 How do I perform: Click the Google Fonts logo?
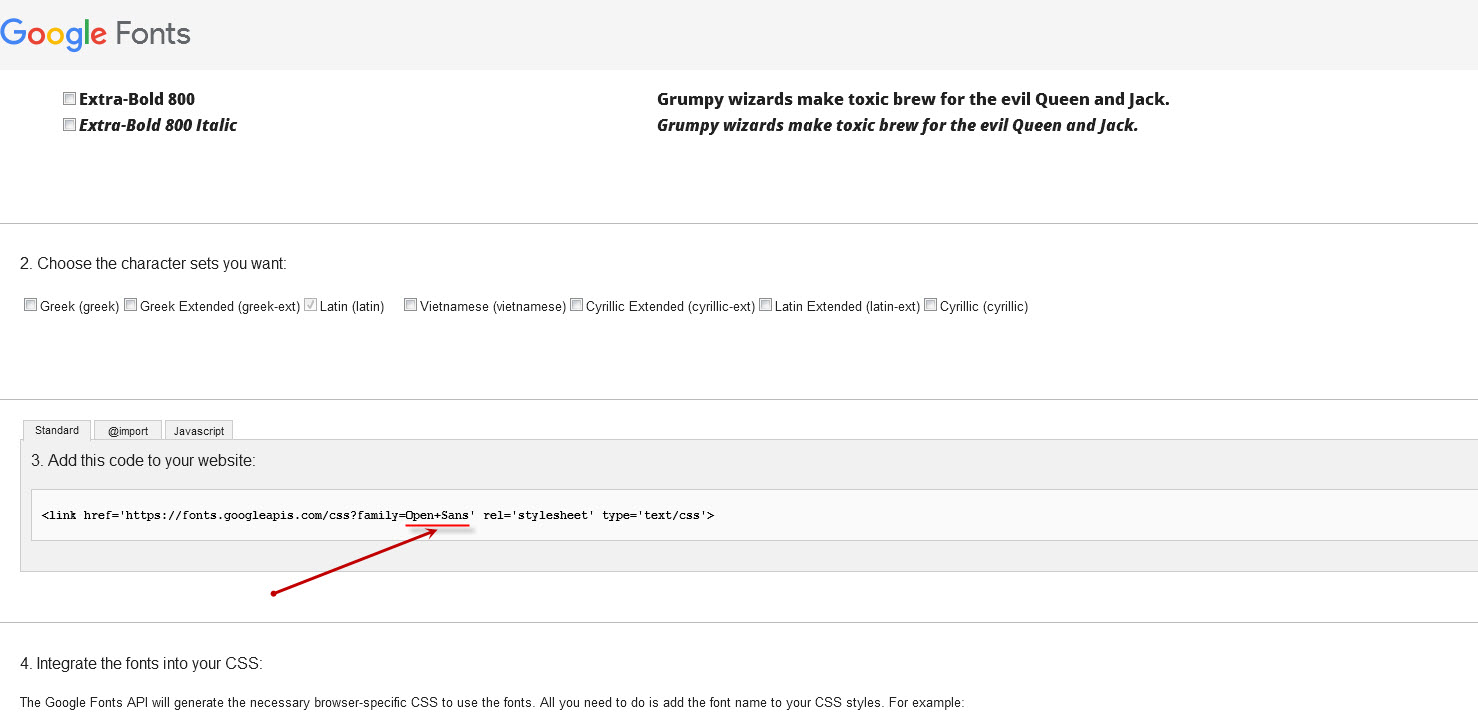click(95, 34)
